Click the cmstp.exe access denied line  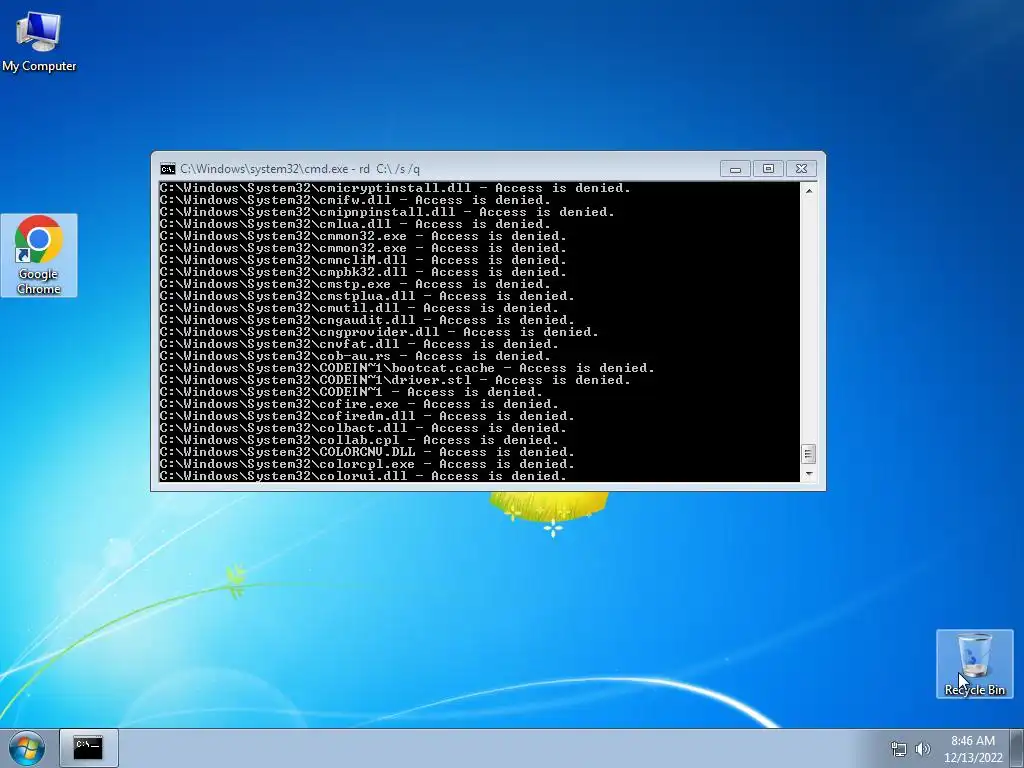[x=355, y=284]
